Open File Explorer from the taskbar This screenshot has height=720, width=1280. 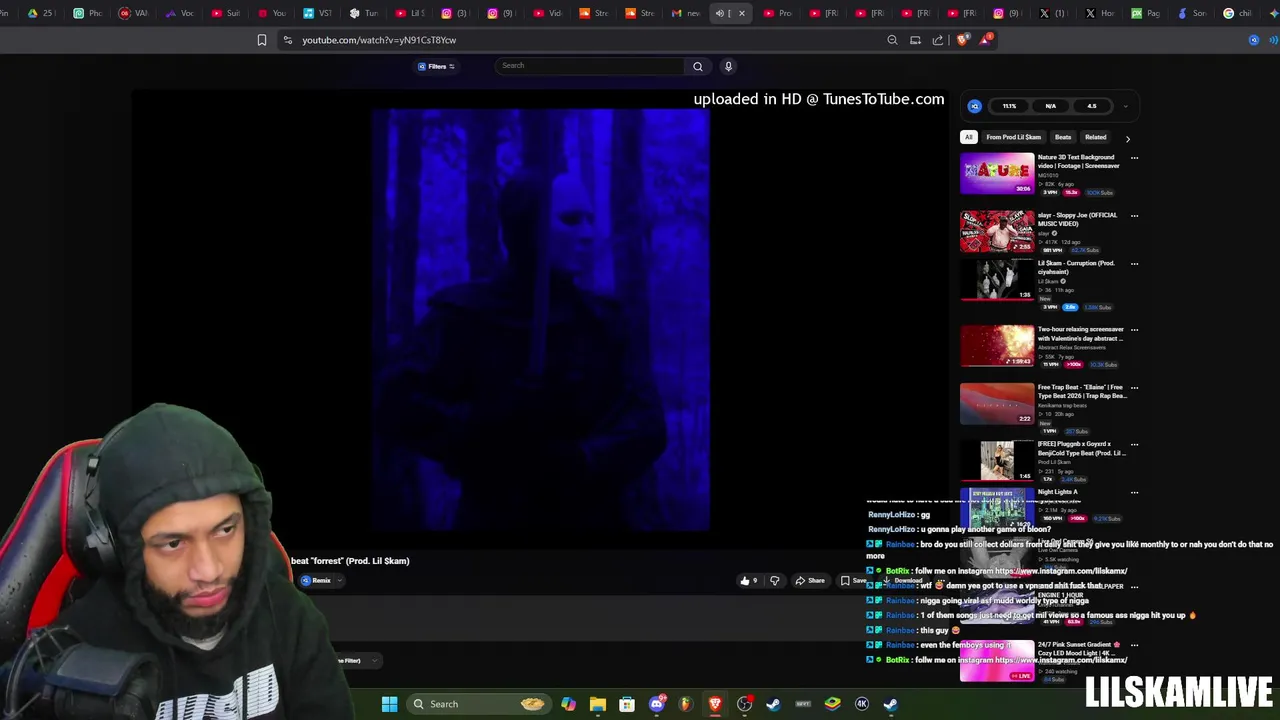[x=597, y=704]
